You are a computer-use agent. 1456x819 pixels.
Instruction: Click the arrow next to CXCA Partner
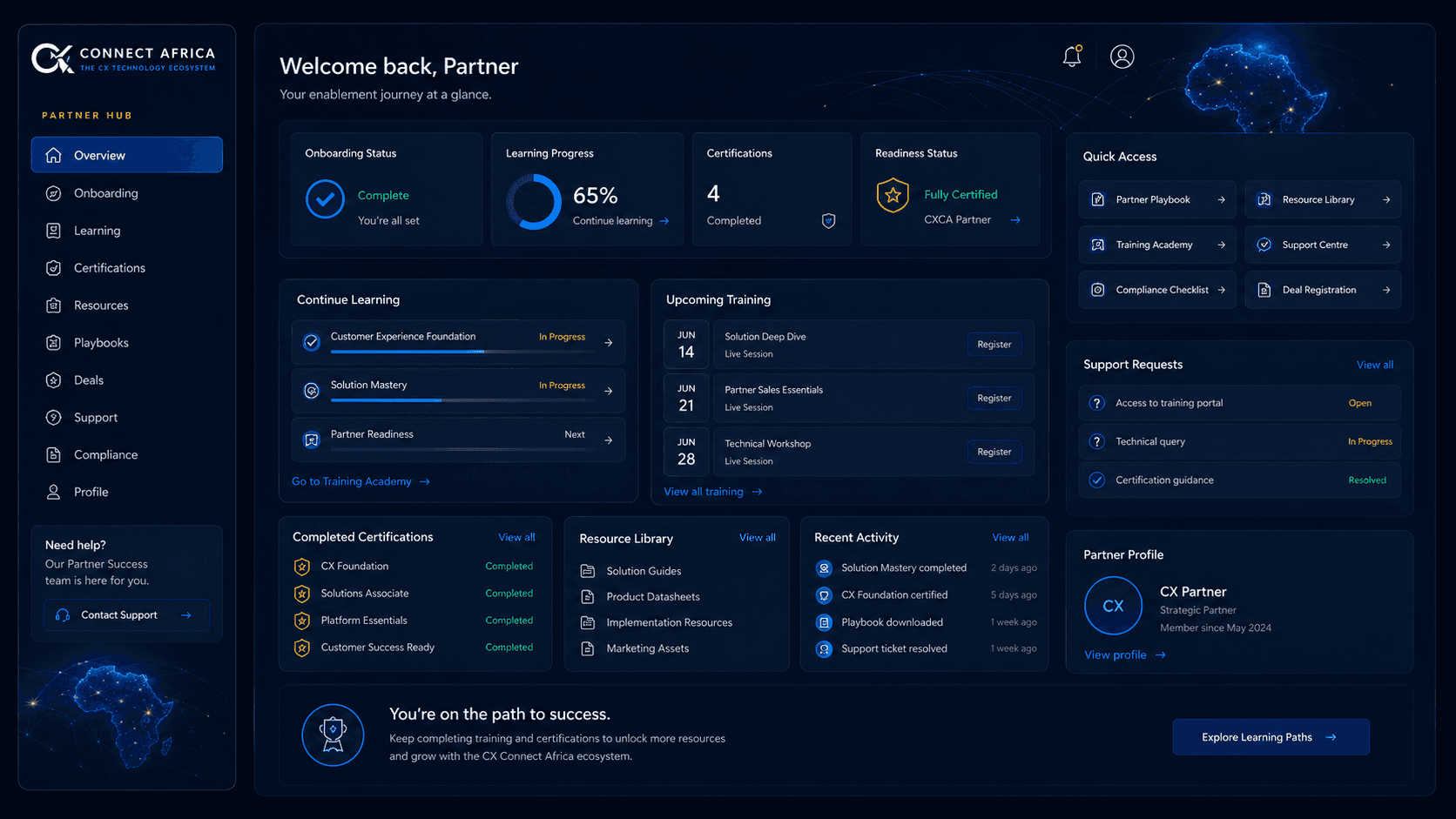[x=1015, y=220]
